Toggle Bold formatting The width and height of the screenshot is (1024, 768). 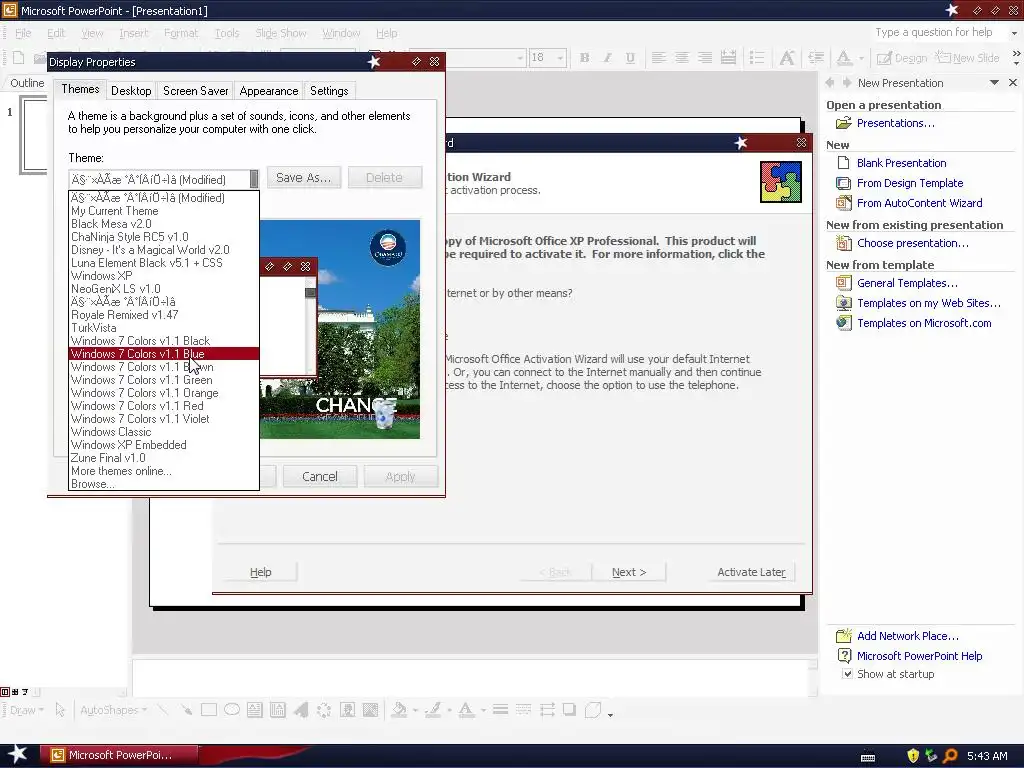coord(584,57)
